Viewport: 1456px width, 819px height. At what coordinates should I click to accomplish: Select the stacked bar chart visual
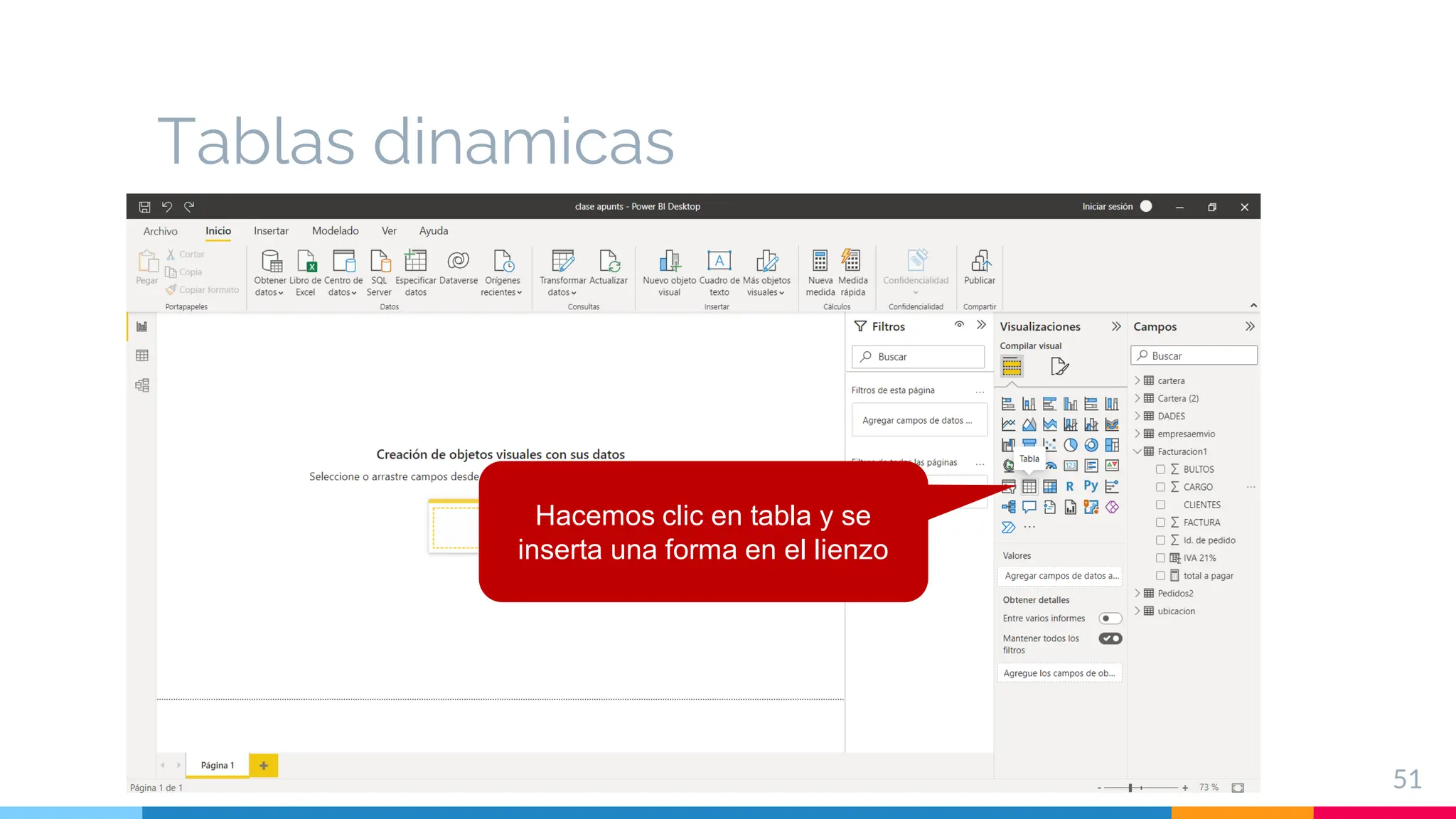pos(1008,404)
